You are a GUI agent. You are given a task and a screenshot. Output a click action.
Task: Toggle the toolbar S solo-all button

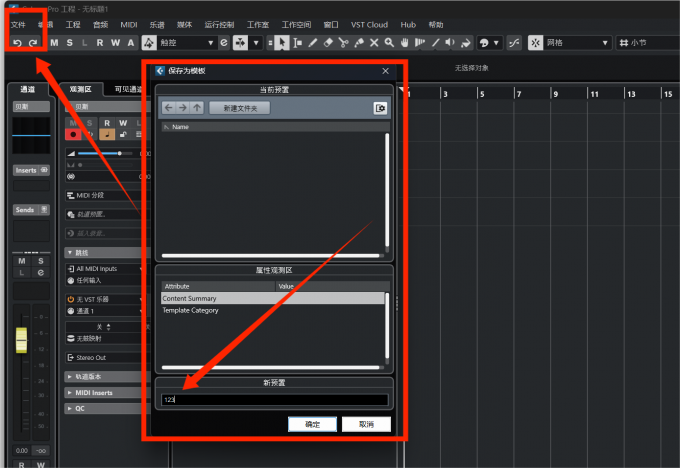[x=69, y=43]
